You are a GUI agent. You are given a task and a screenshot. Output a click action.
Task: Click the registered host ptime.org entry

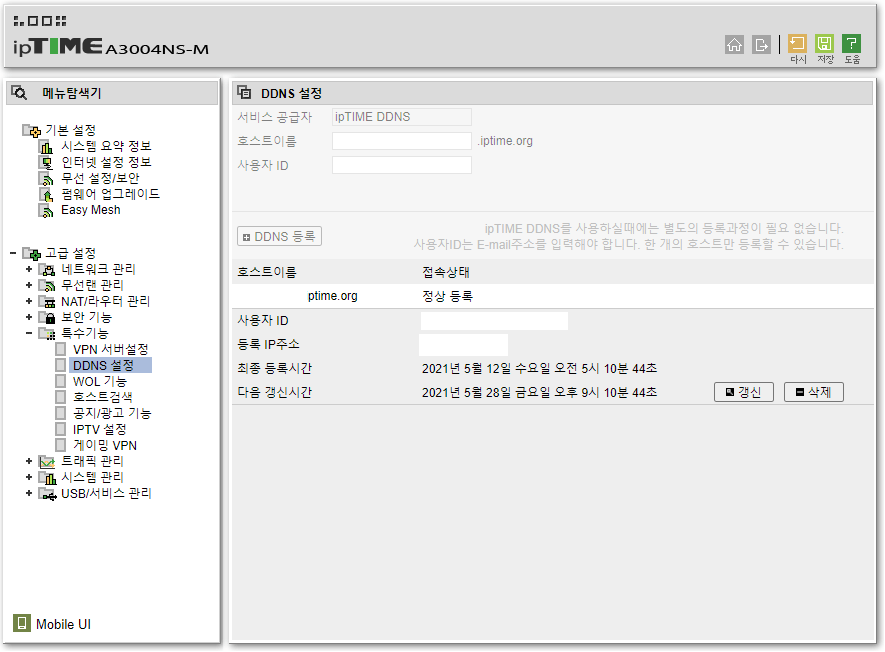[332, 296]
